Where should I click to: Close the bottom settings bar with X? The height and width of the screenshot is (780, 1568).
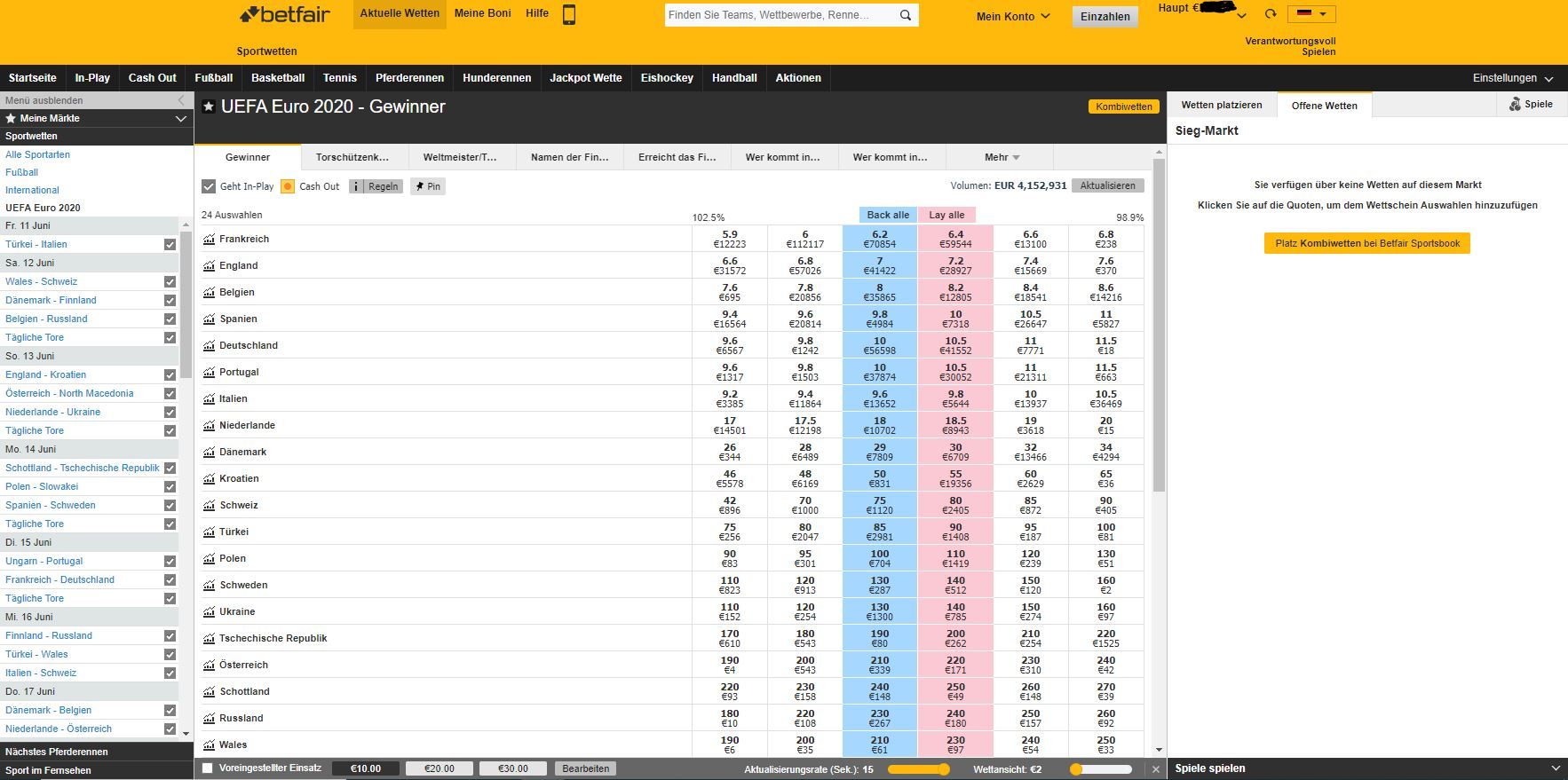click(1155, 769)
